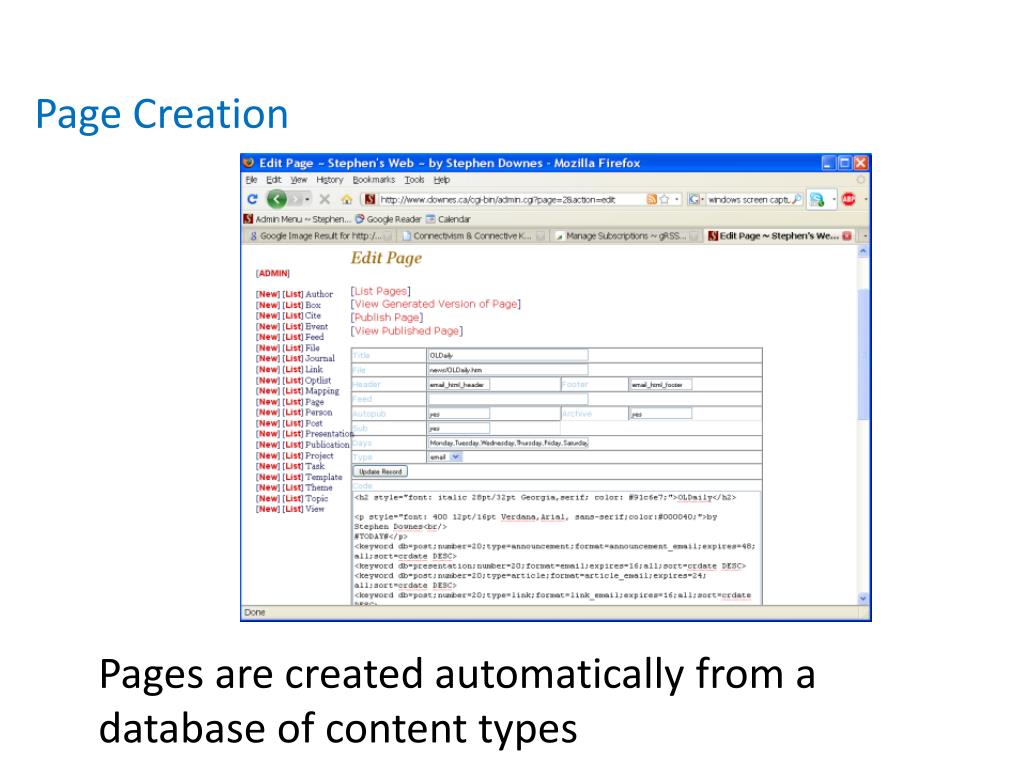1024x768 pixels.
Task: Open the Help menu
Action: [441, 180]
